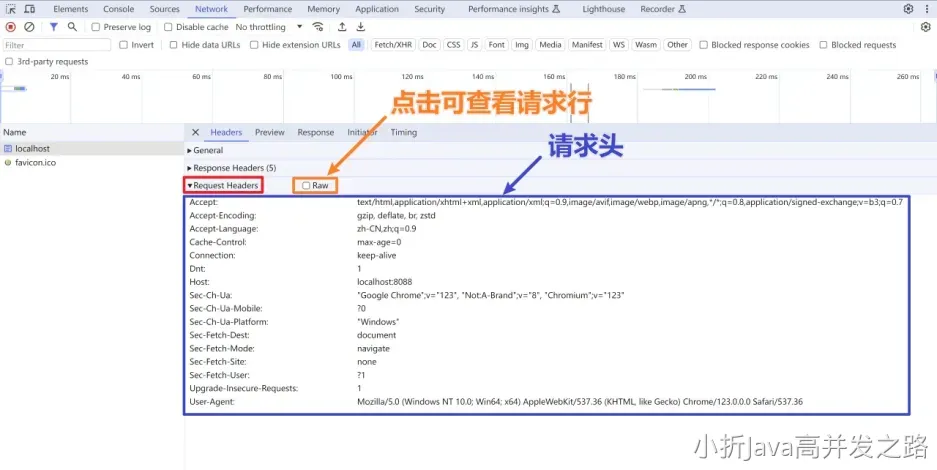Enable the Preserve log checkbox
937x470 pixels.
96,27
